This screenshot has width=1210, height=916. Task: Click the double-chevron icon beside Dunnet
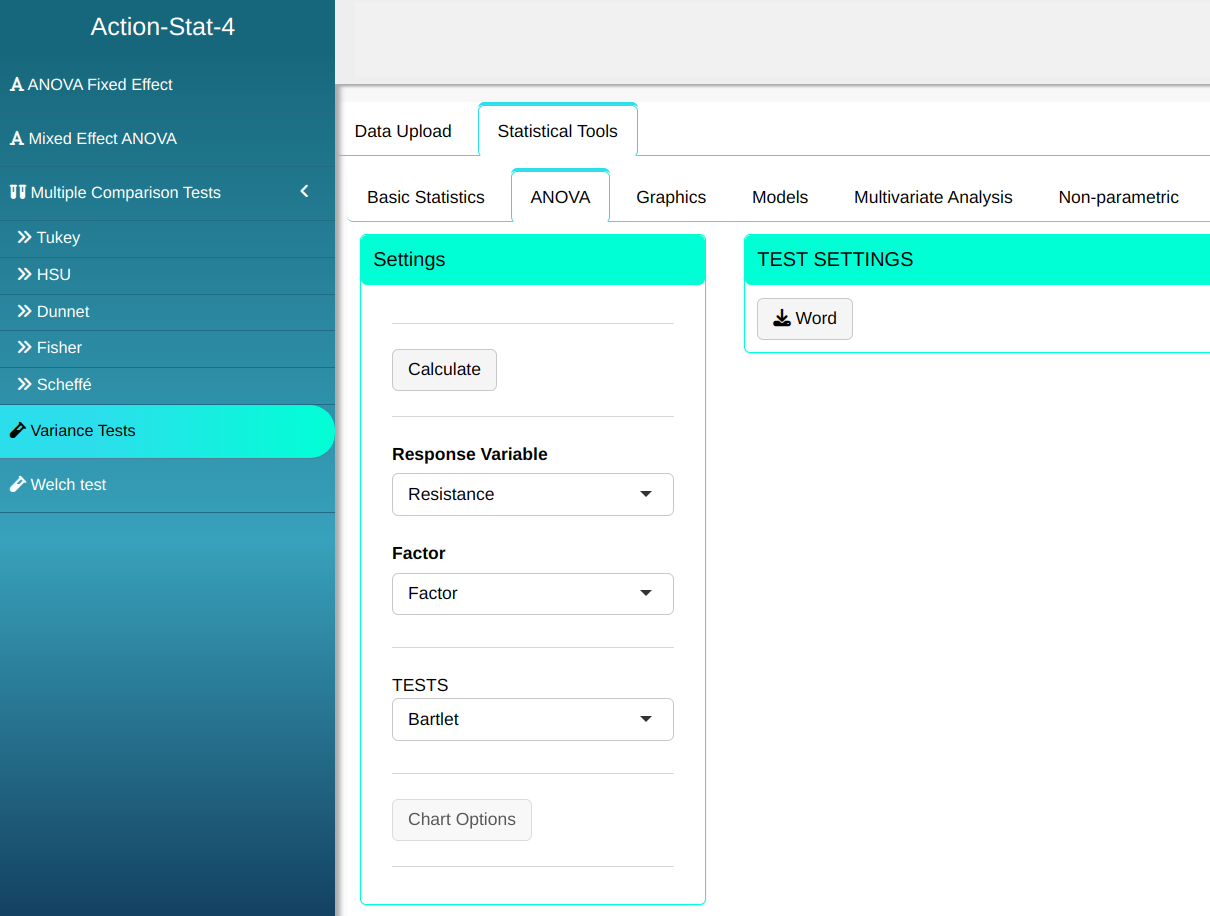[x=25, y=312]
